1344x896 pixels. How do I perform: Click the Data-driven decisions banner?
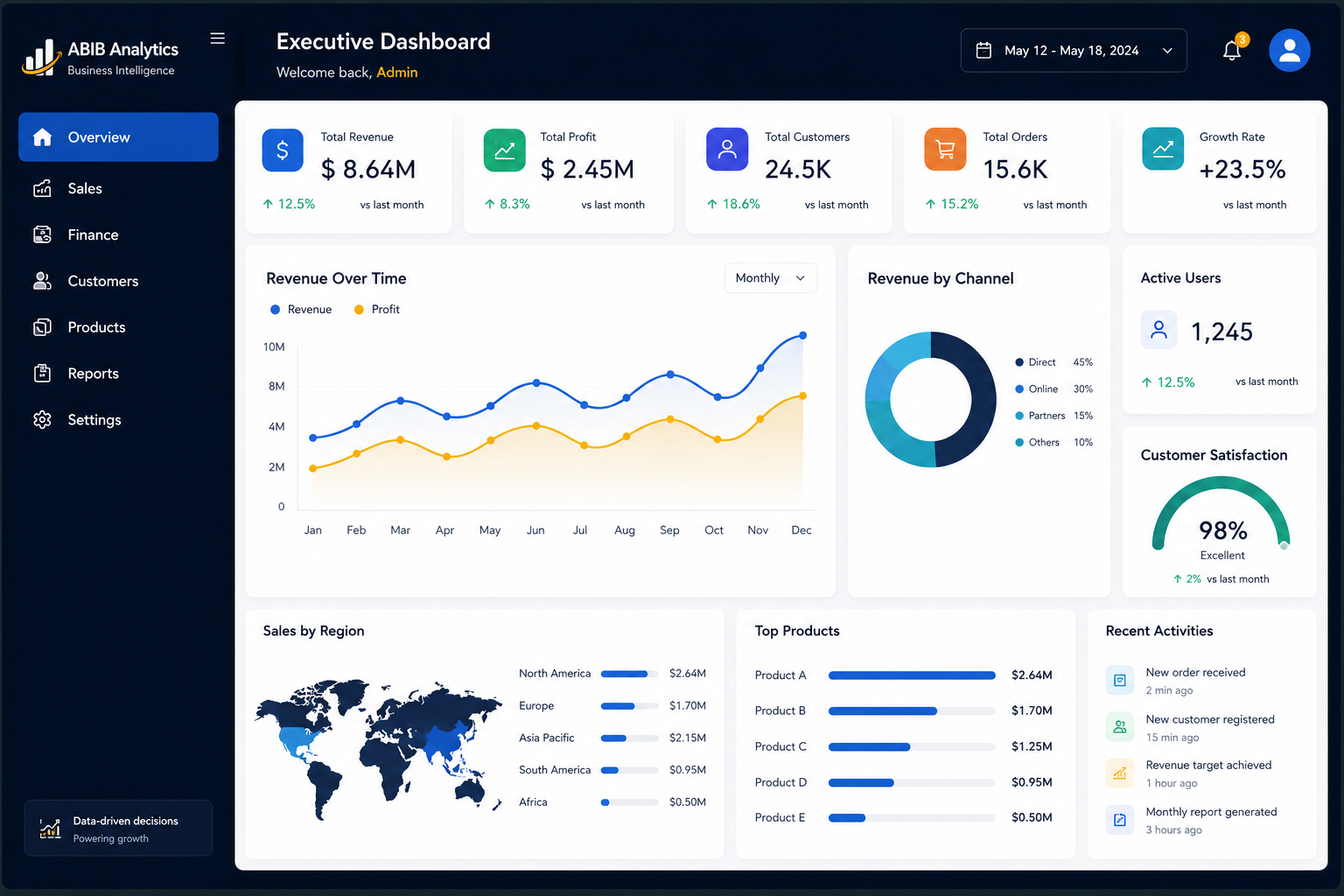click(x=118, y=828)
